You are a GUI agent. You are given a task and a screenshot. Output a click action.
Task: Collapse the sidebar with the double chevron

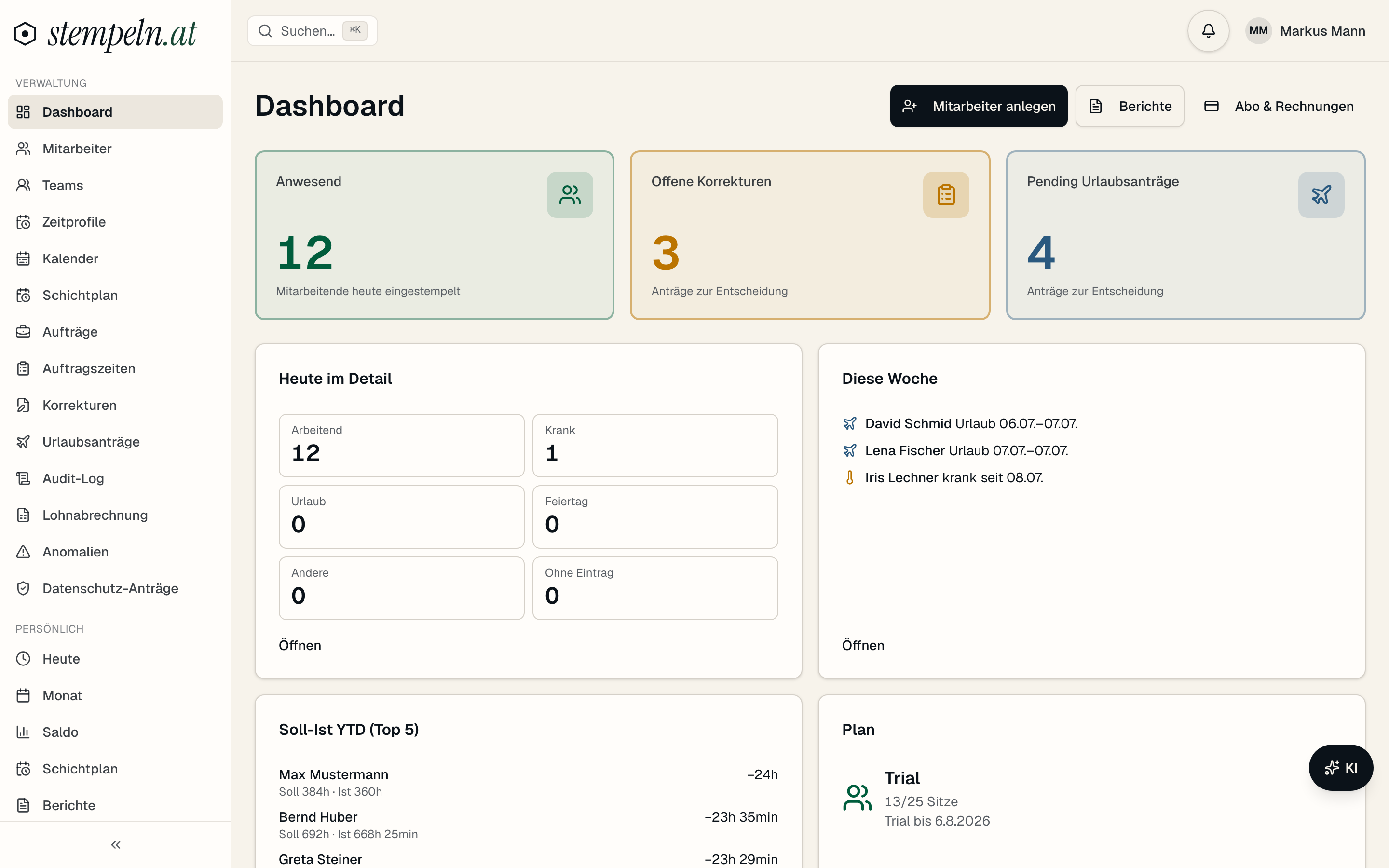tap(116, 844)
